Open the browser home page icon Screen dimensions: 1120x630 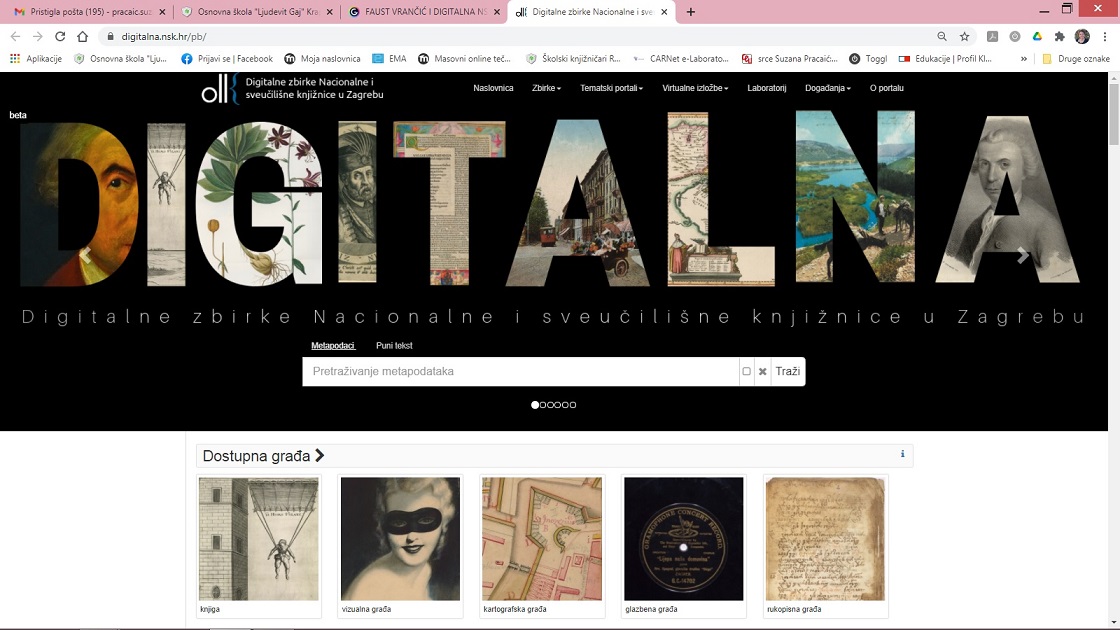point(83,36)
